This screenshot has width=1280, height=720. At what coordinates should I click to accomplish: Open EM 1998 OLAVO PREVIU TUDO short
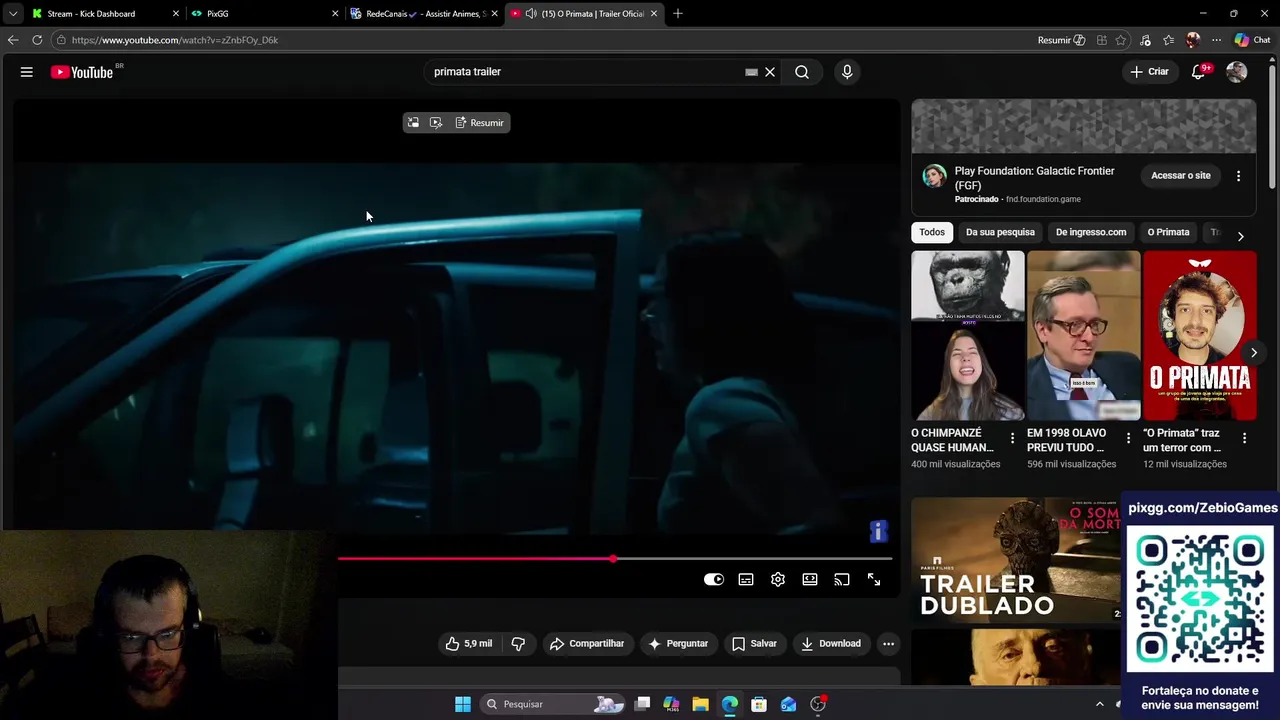click(x=1083, y=336)
